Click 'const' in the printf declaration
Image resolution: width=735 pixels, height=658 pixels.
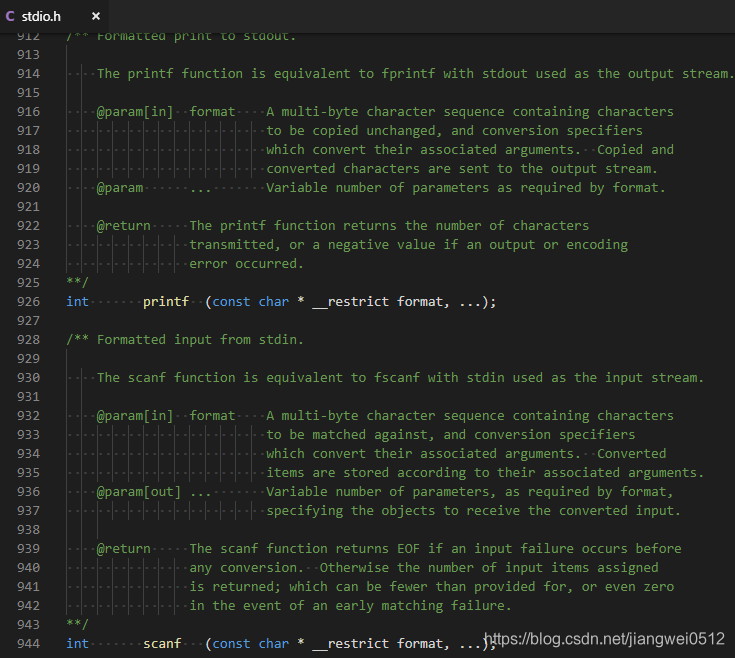click(232, 302)
